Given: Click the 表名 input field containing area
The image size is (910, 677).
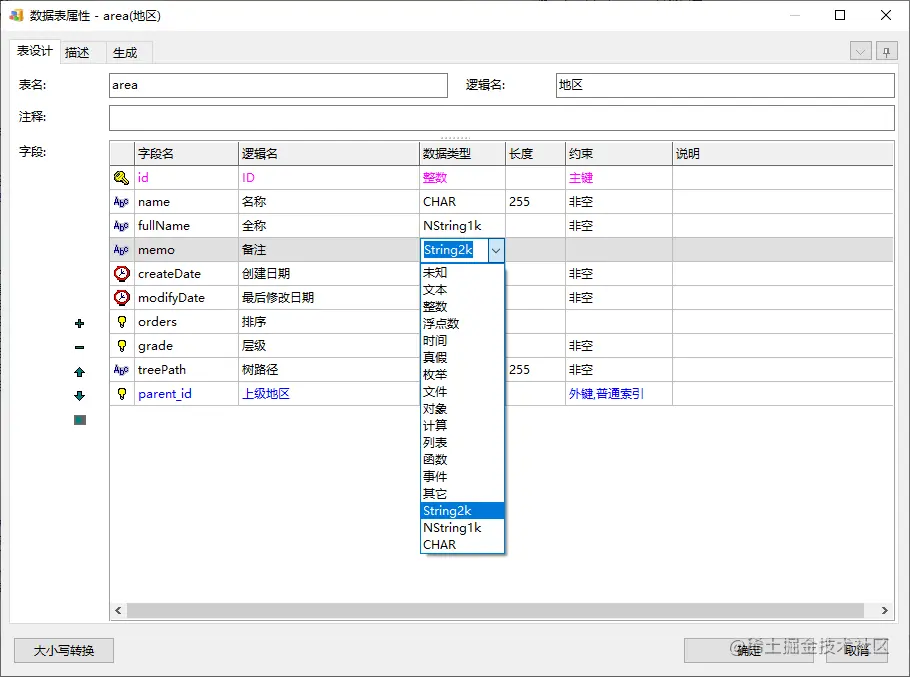Looking at the screenshot, I should tap(278, 85).
